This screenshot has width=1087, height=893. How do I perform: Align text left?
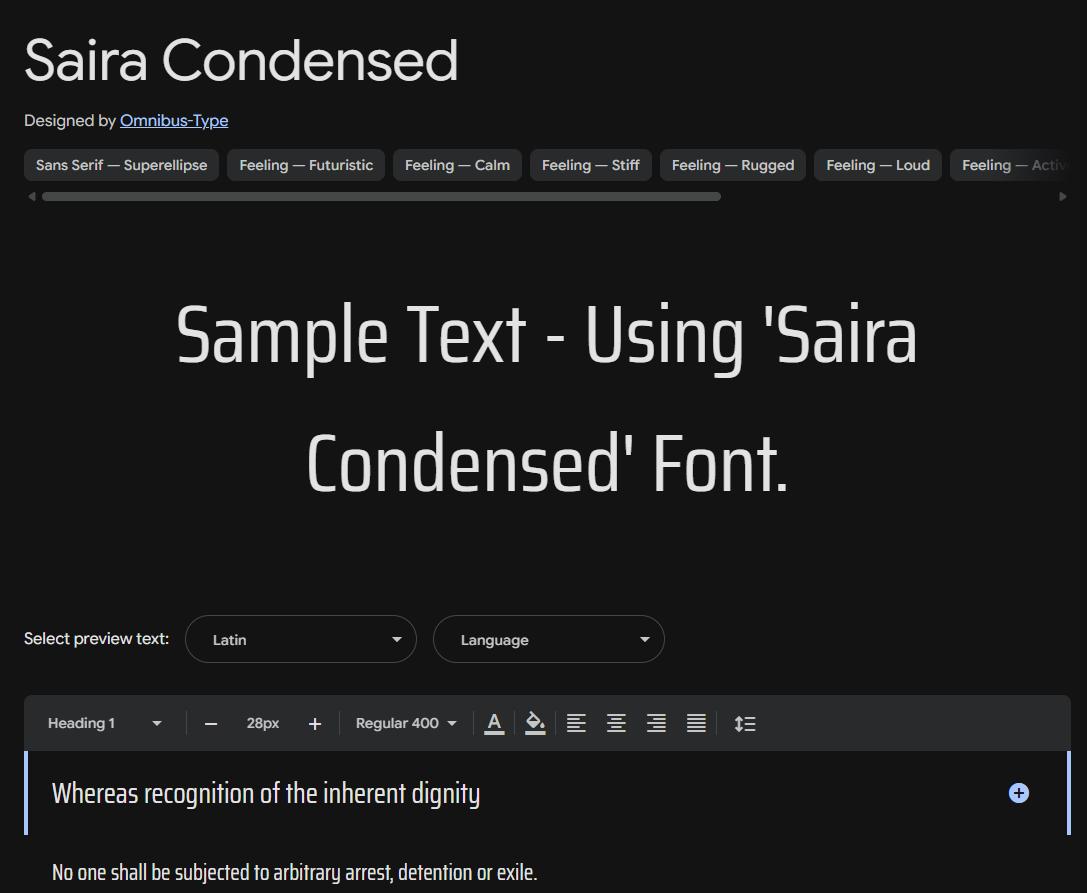[x=576, y=724]
